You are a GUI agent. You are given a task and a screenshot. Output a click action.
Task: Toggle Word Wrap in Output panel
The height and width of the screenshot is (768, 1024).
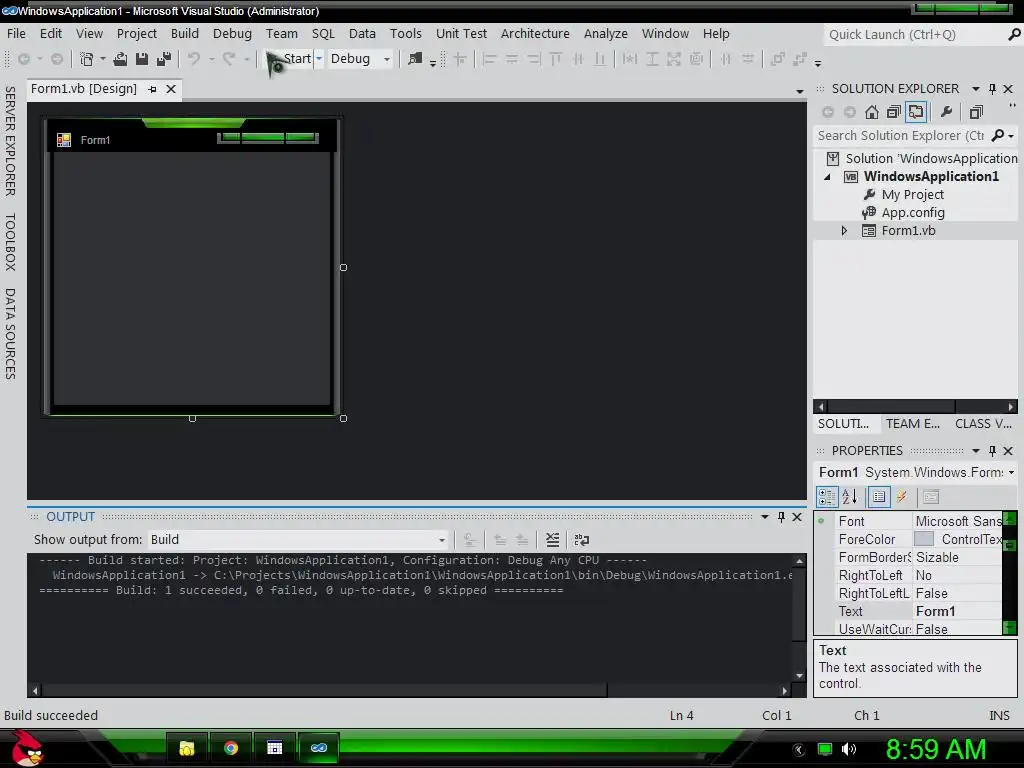pyautogui.click(x=581, y=539)
